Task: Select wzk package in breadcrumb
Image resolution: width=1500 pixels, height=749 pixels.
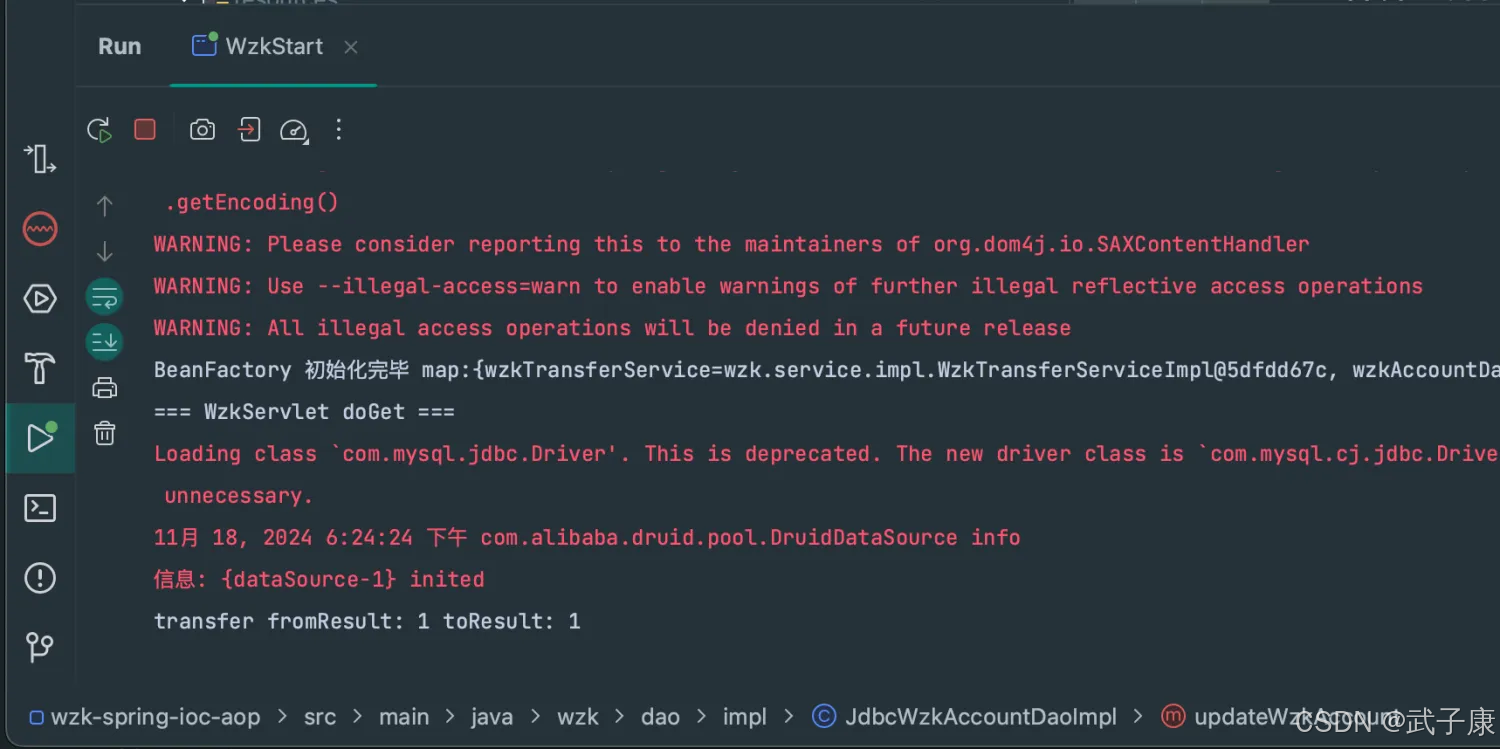Action: [578, 717]
